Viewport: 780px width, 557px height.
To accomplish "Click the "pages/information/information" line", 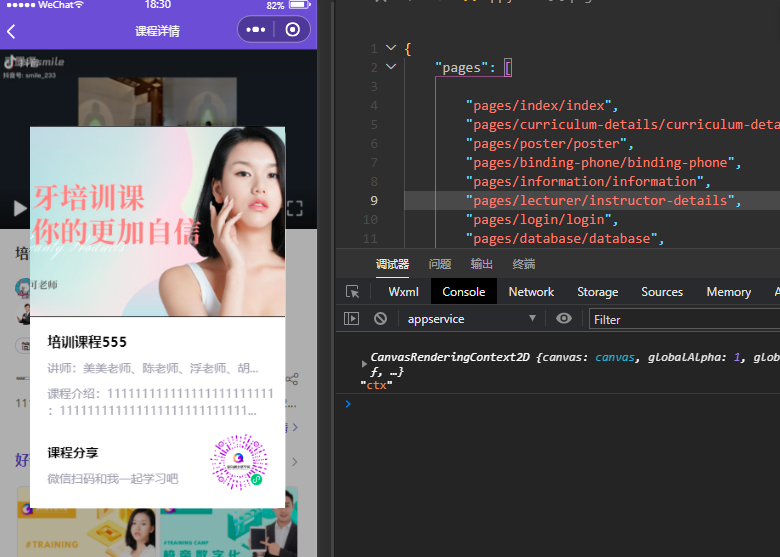I will coord(588,182).
